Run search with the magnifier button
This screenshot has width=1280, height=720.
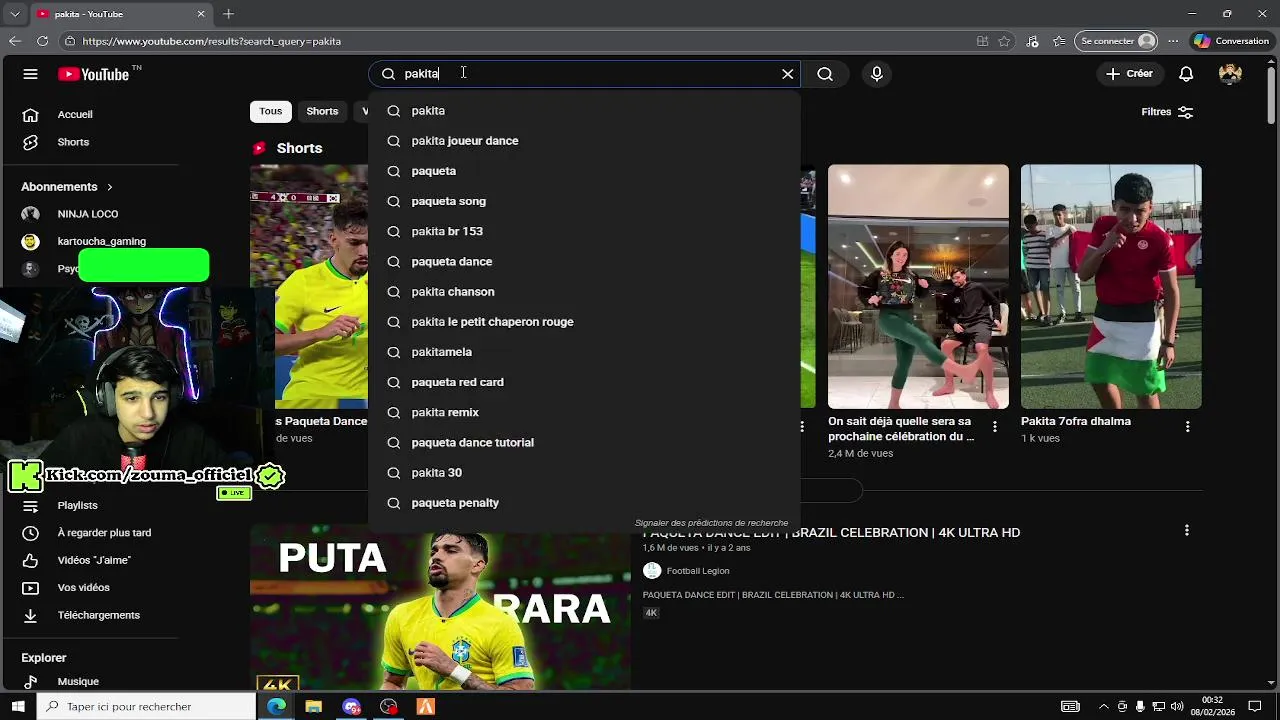pyautogui.click(x=825, y=74)
